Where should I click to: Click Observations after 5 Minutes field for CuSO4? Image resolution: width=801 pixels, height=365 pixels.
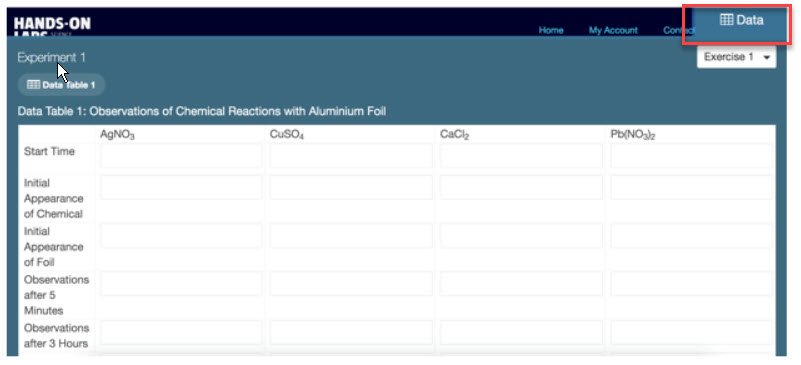click(351, 284)
